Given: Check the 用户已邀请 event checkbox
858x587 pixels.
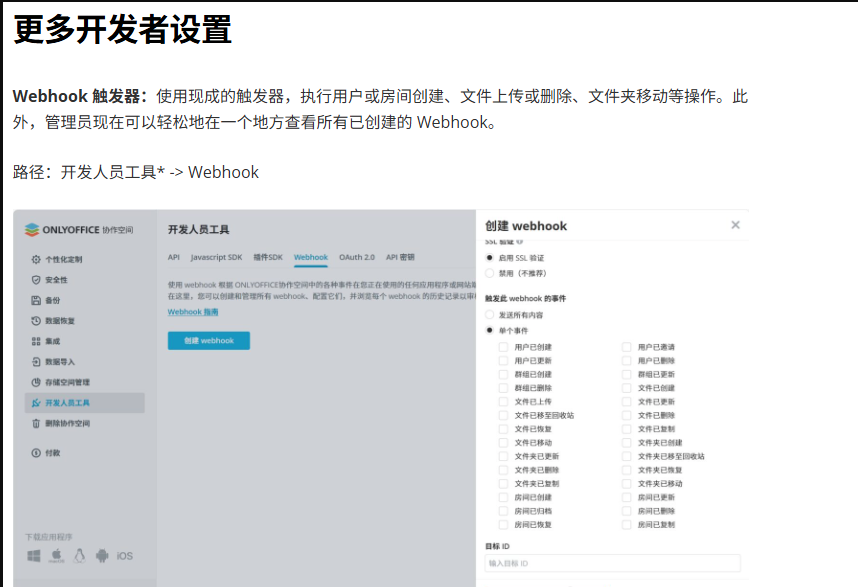Looking at the screenshot, I should [627, 347].
